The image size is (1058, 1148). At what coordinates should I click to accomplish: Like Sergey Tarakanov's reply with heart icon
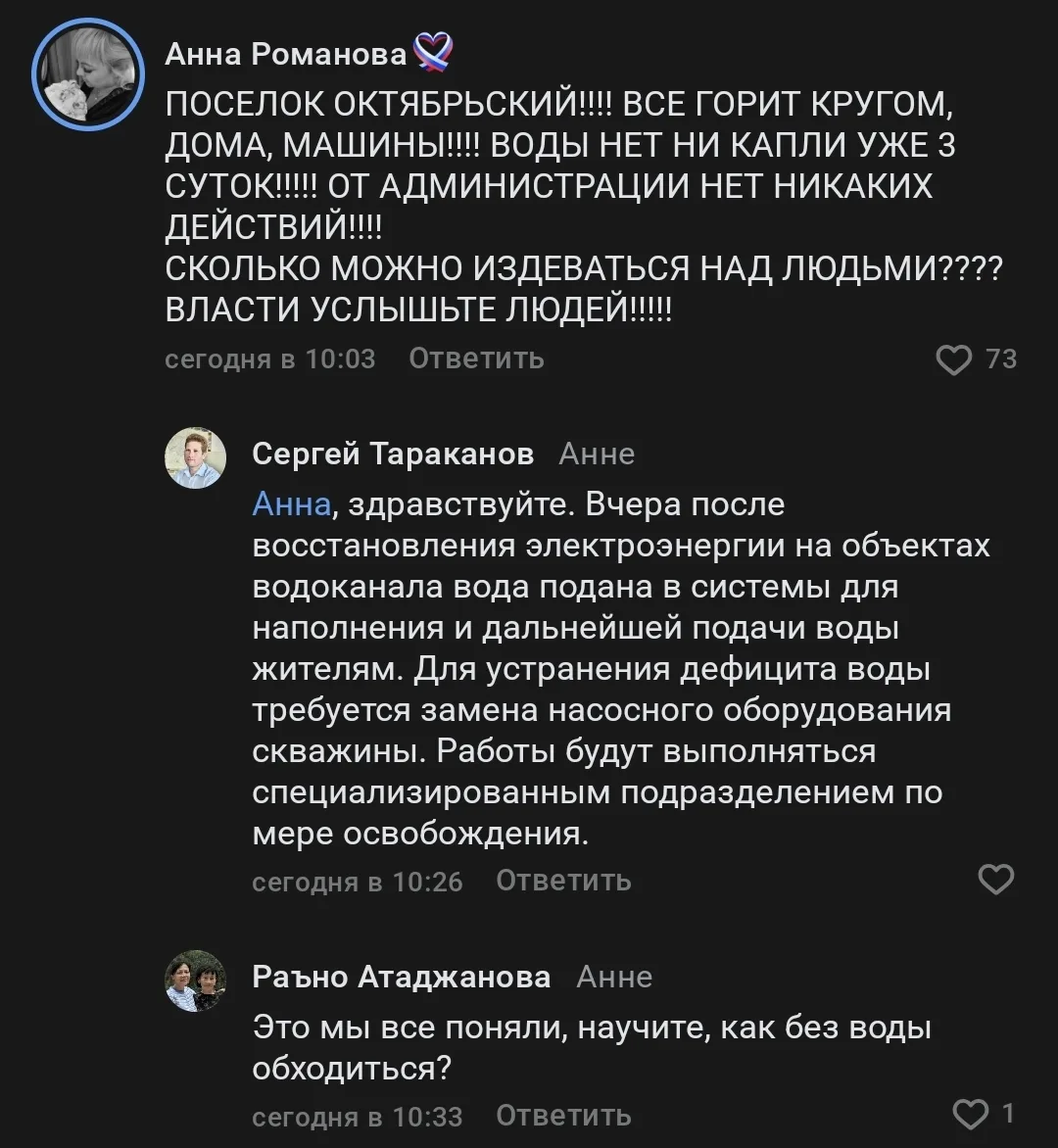[x=995, y=880]
